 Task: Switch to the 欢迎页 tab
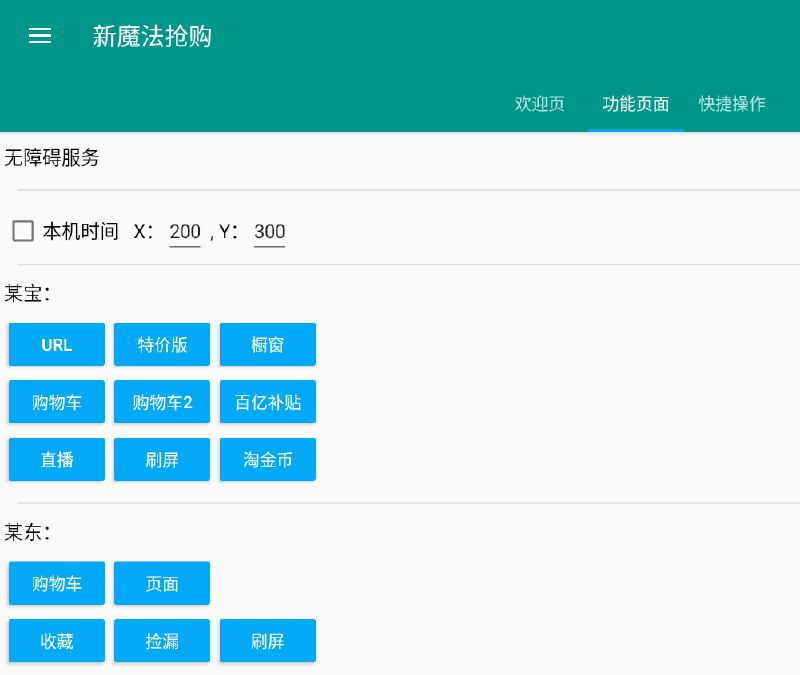pyautogui.click(x=539, y=104)
